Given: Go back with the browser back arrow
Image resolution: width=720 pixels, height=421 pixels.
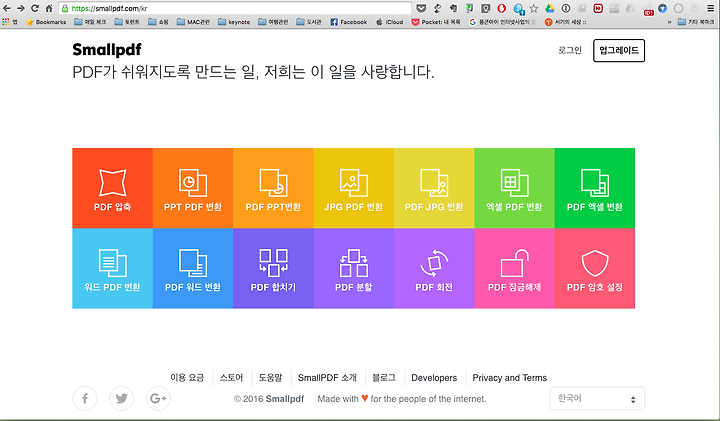Looking at the screenshot, I should tap(6, 8).
